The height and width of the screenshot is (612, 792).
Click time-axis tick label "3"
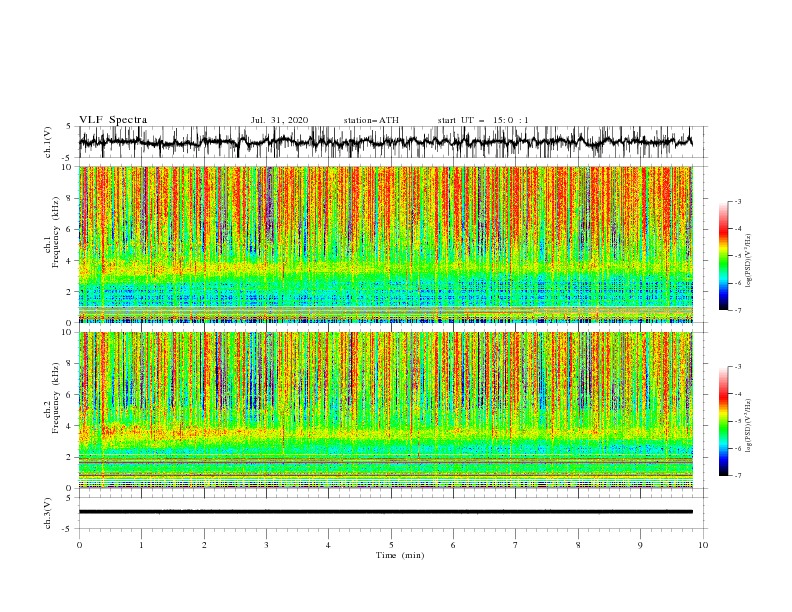tap(266, 545)
